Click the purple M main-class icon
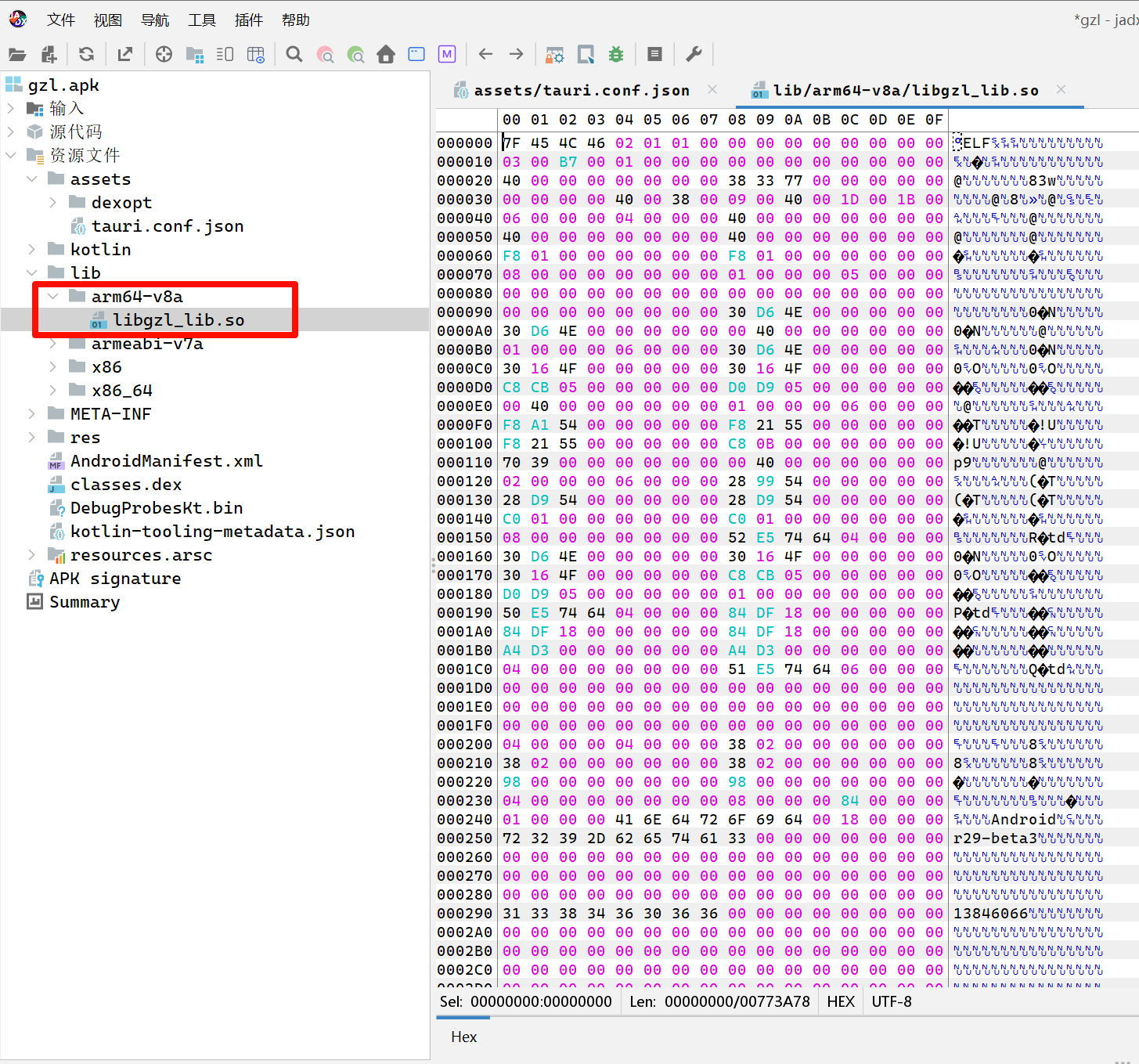 pyautogui.click(x=447, y=54)
